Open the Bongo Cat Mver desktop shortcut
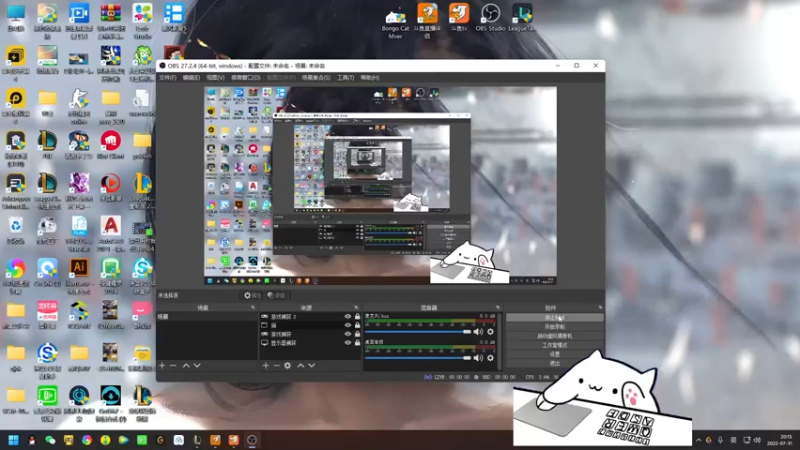 point(395,23)
